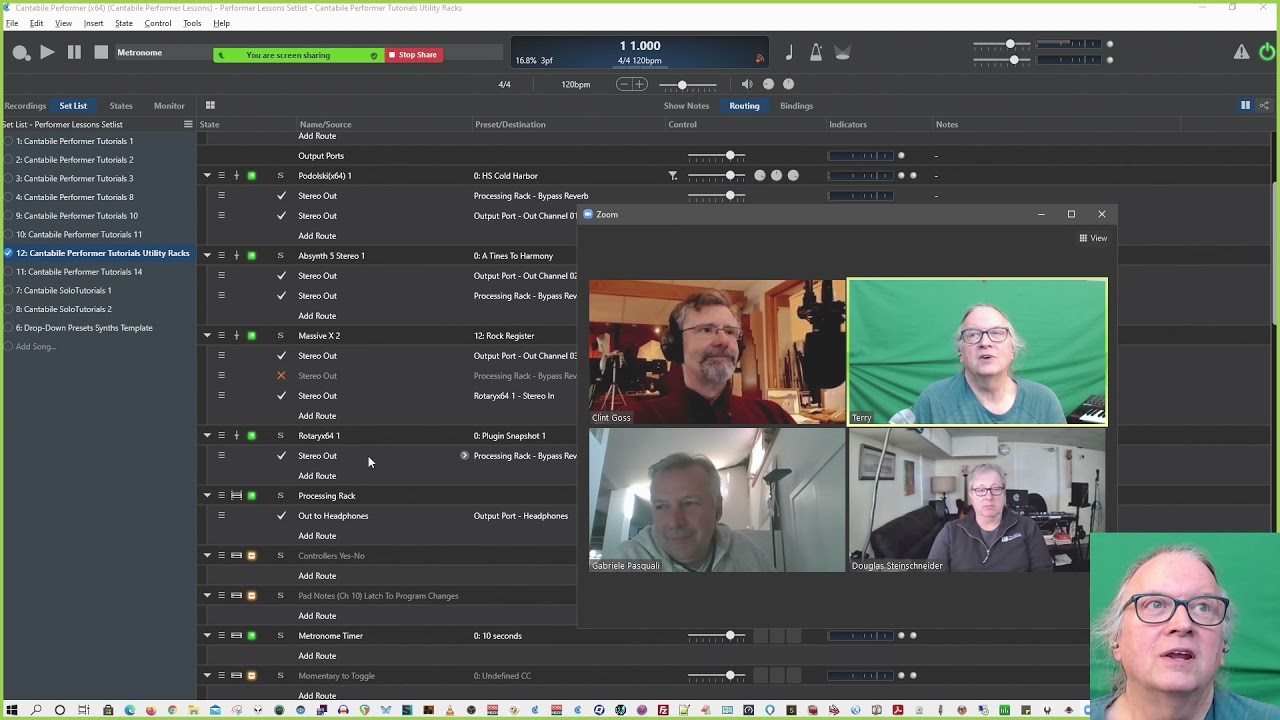Toggle green enable box on Absynth row
Screen dimensions: 1280x720
pyautogui.click(x=251, y=256)
